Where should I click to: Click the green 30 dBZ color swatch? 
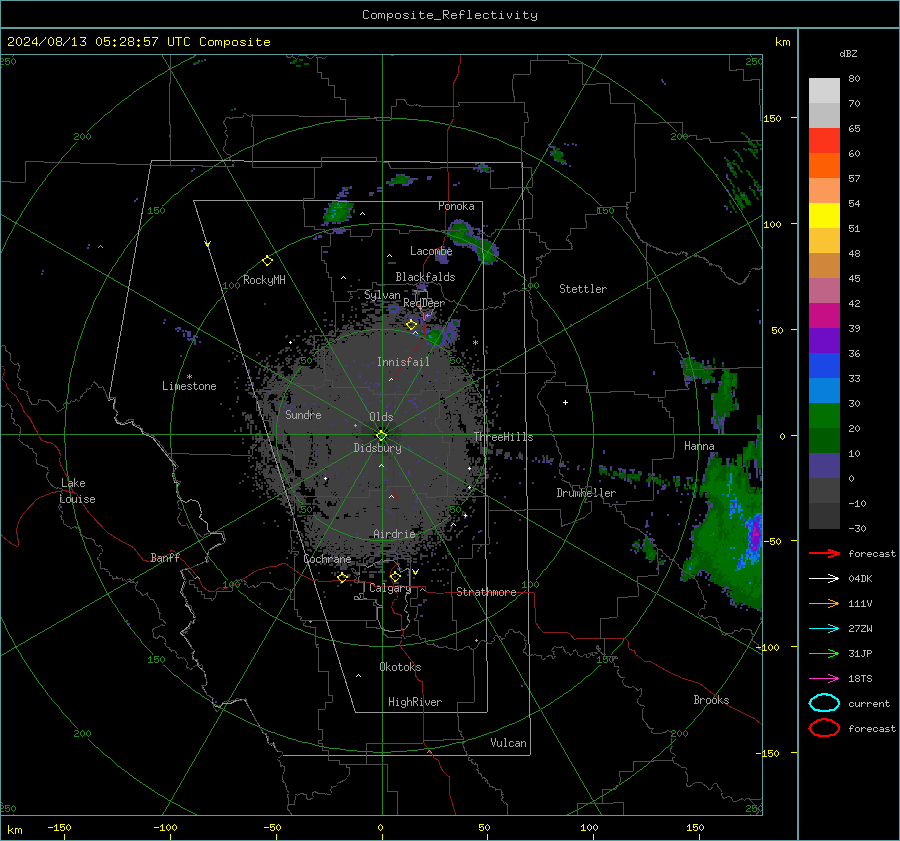(x=824, y=415)
